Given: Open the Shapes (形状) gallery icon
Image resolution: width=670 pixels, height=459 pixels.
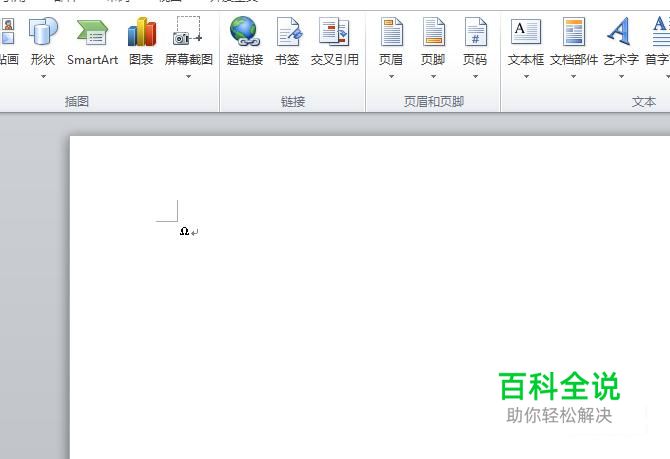Looking at the screenshot, I should (x=43, y=31).
